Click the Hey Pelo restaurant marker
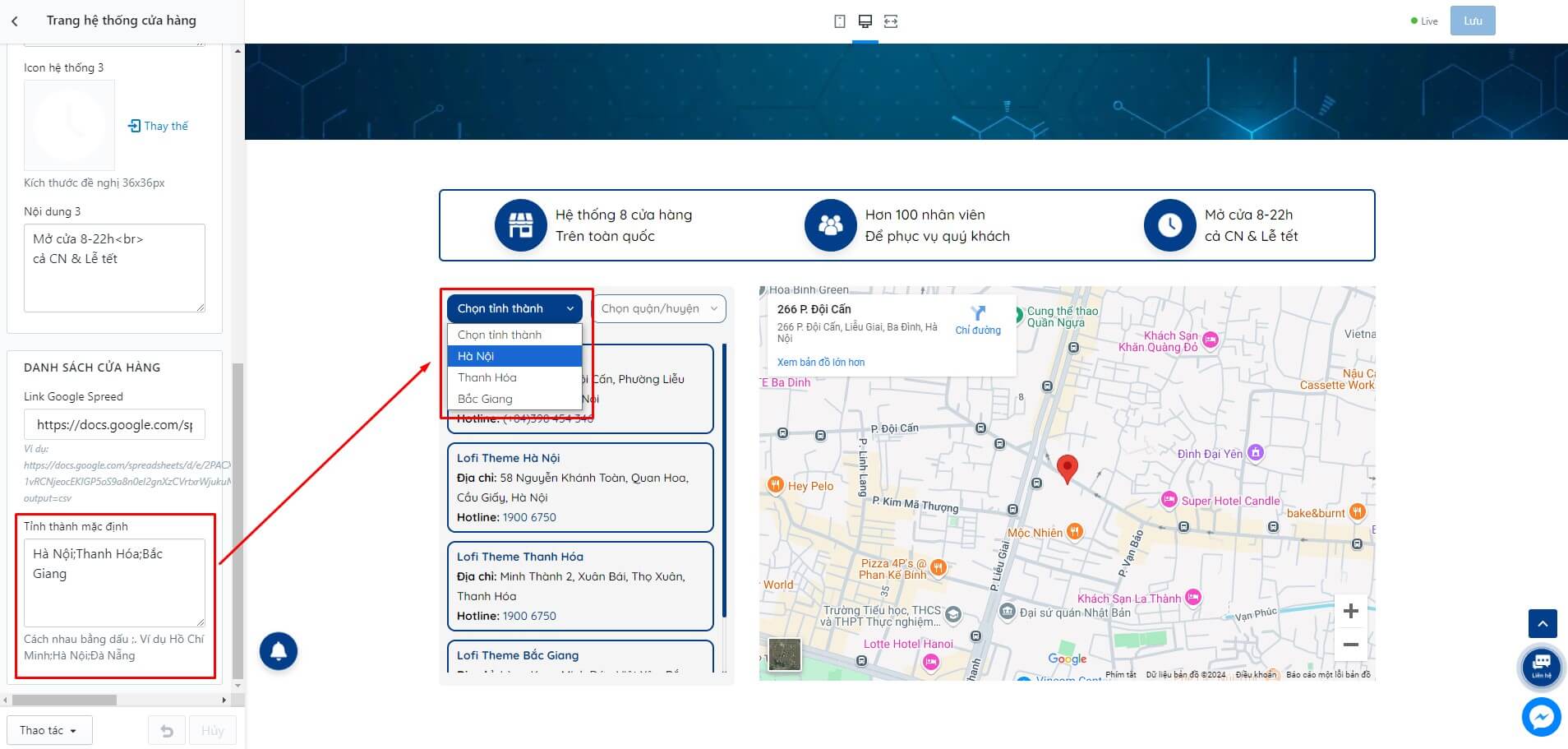Image resolution: width=1568 pixels, height=749 pixels. pos(775,485)
